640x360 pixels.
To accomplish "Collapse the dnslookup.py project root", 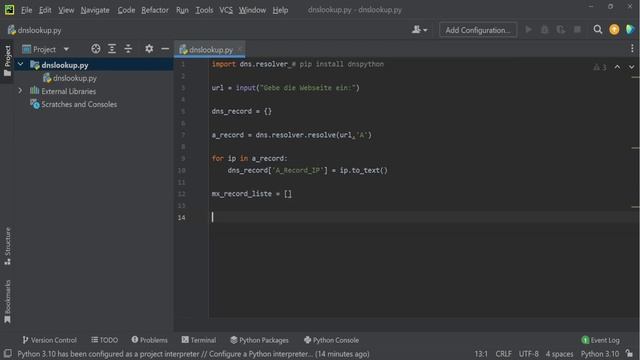I will click(20, 64).
